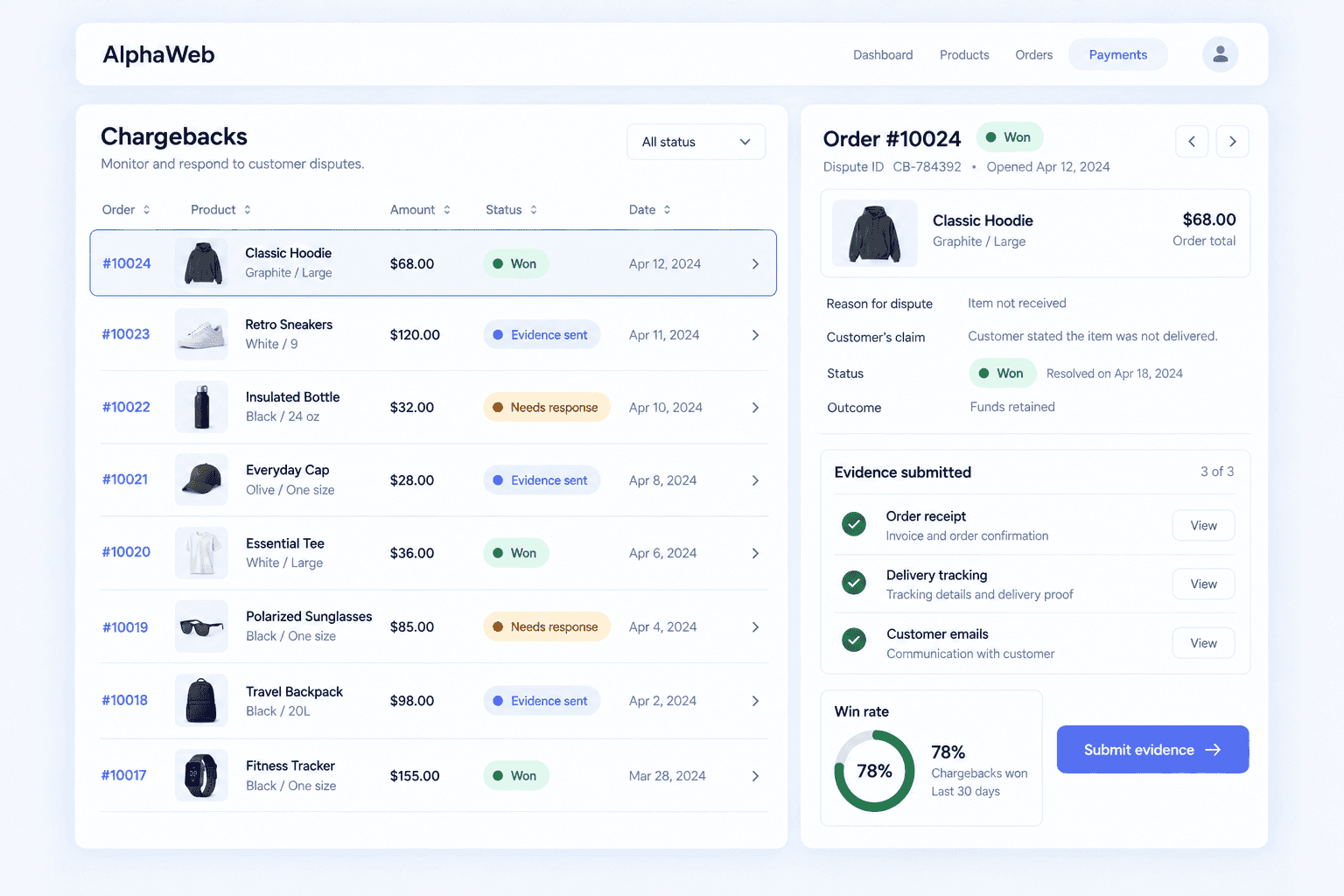Screen dimensions: 1344x896
Task: View the Delivery tracking evidence
Action: point(1203,584)
